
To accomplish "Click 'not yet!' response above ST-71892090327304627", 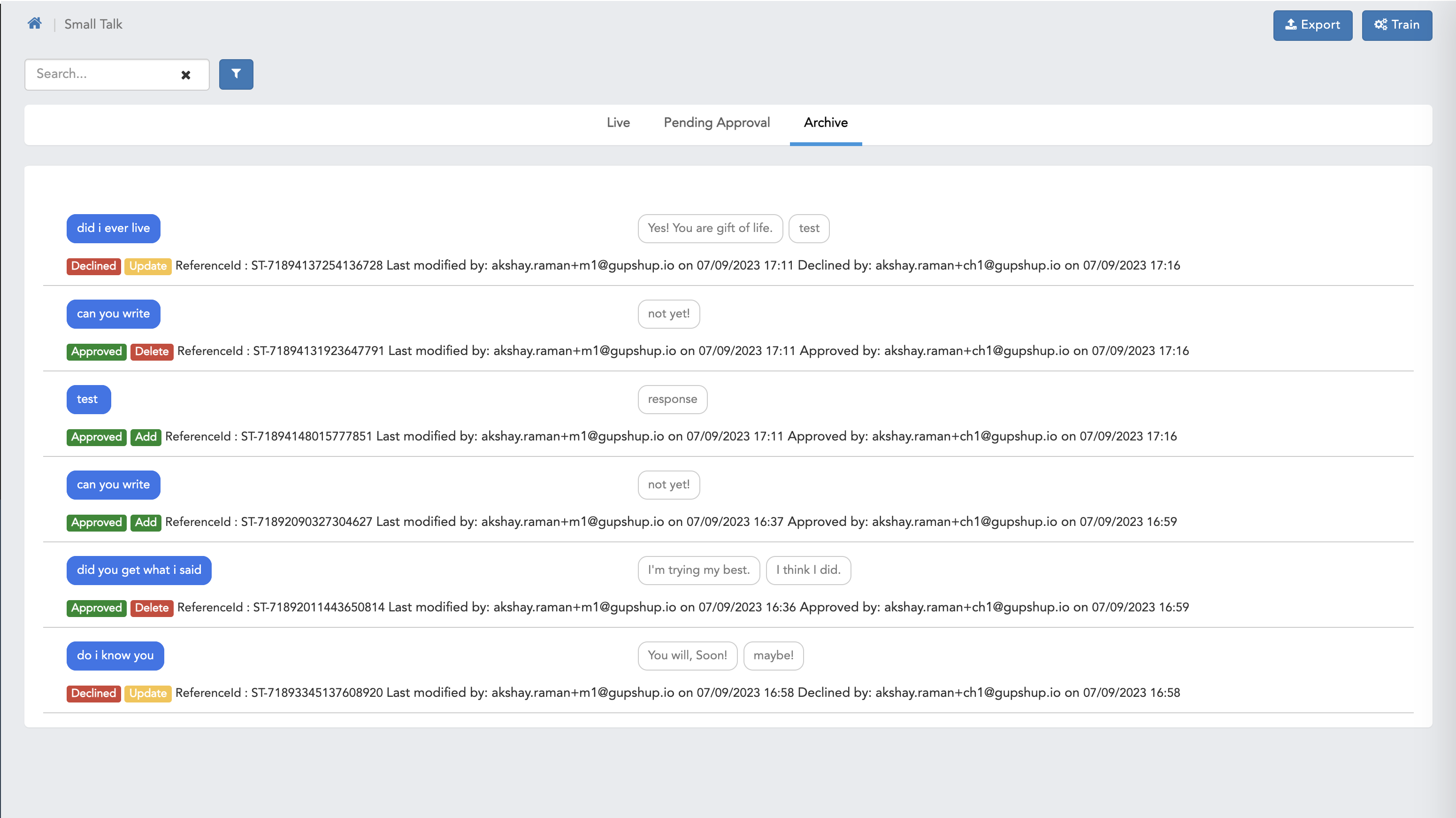I will (x=669, y=485).
